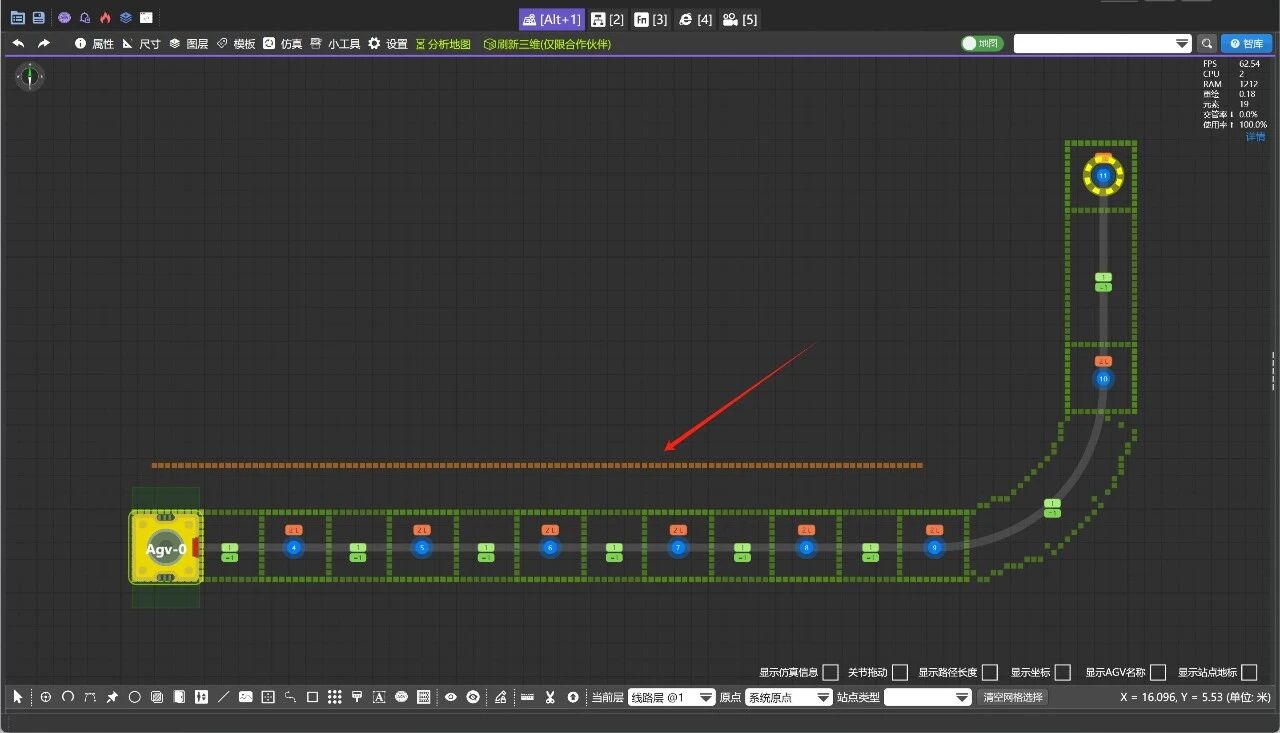
Task: Switch to the [2] tab
Action: 607,19
